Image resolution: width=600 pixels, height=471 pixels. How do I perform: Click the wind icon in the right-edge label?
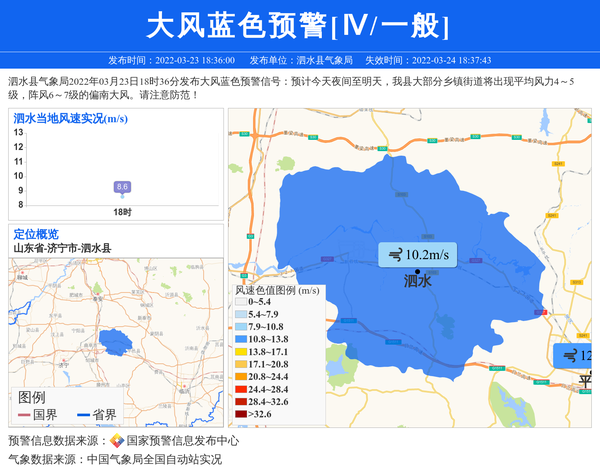(x=570, y=356)
